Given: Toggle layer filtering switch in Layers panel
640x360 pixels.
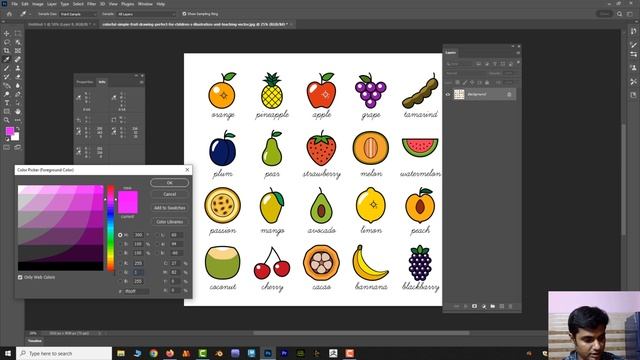Looking at the screenshot, I should click(x=518, y=63).
